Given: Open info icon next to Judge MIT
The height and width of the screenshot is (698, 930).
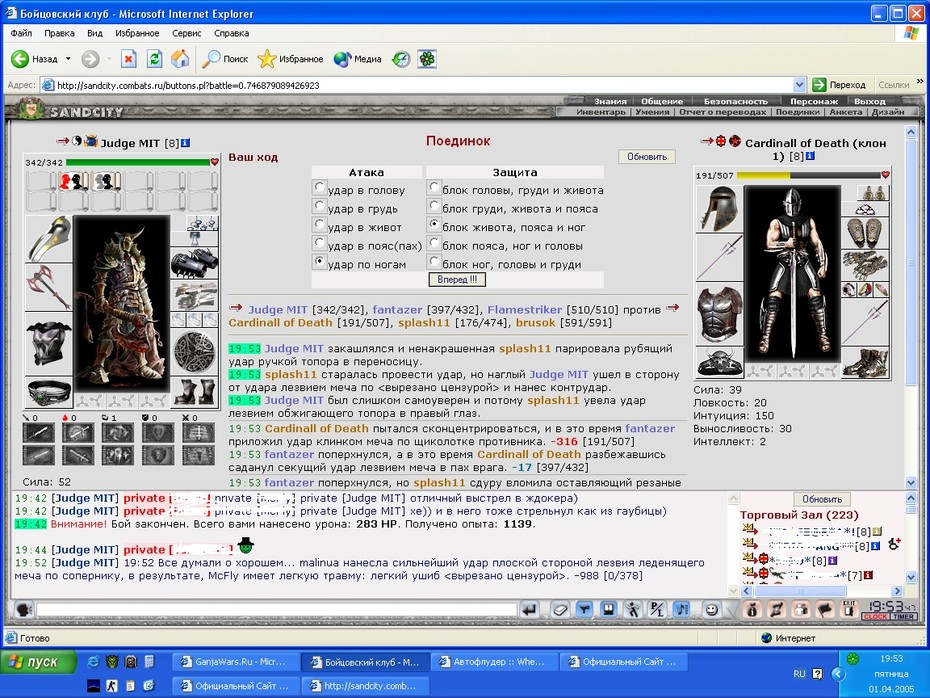Looking at the screenshot, I should 185,143.
